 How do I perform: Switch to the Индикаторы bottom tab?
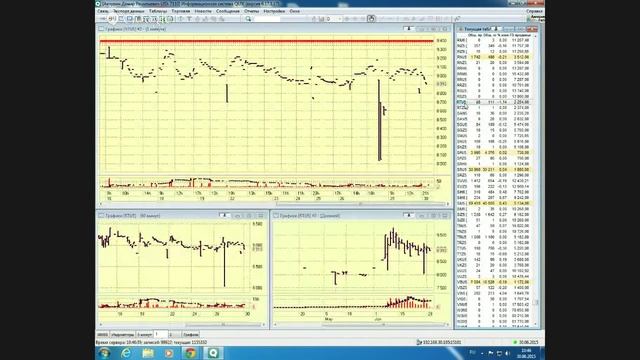click(x=122, y=335)
